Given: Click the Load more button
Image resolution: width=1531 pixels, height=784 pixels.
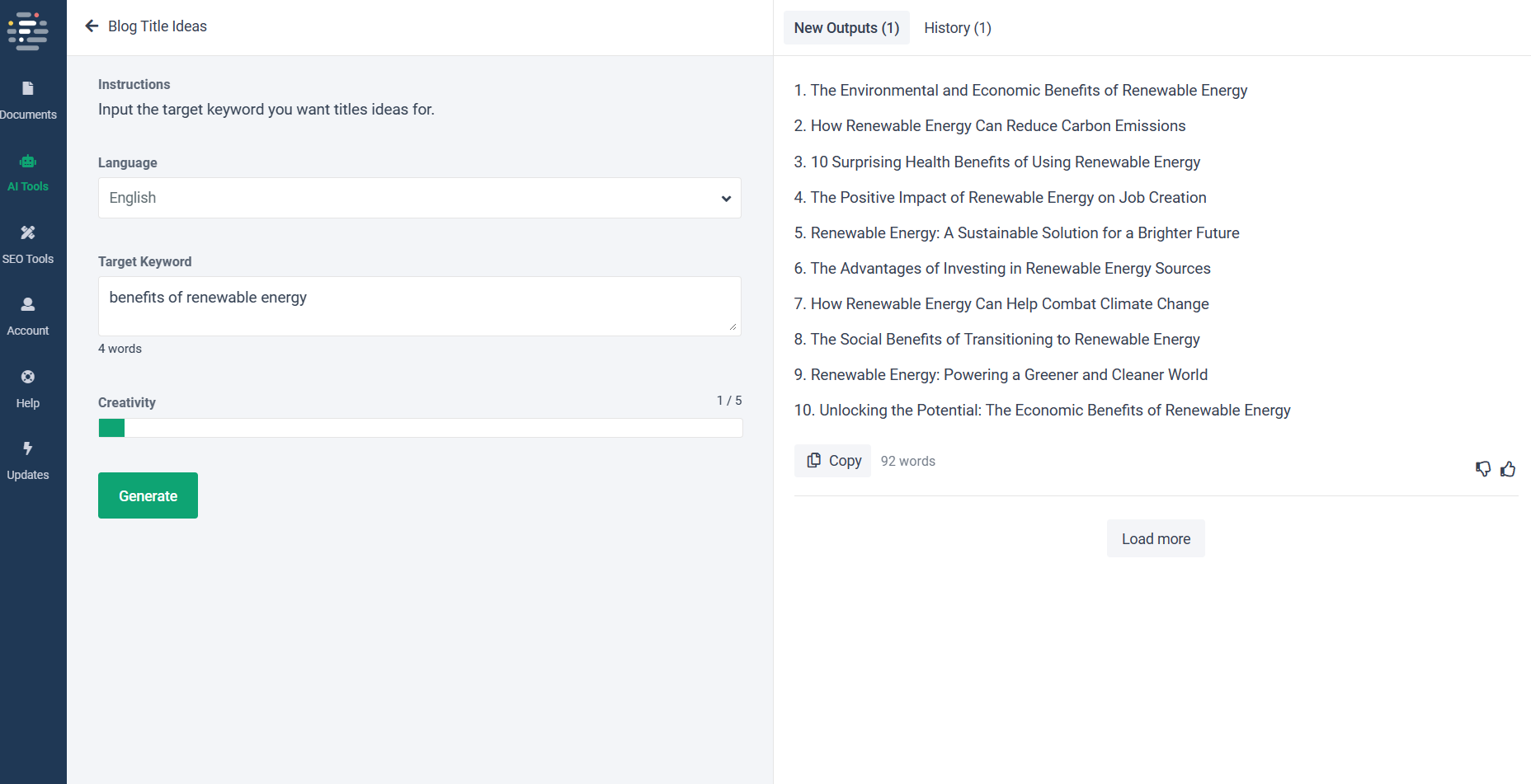Looking at the screenshot, I should coord(1156,538).
